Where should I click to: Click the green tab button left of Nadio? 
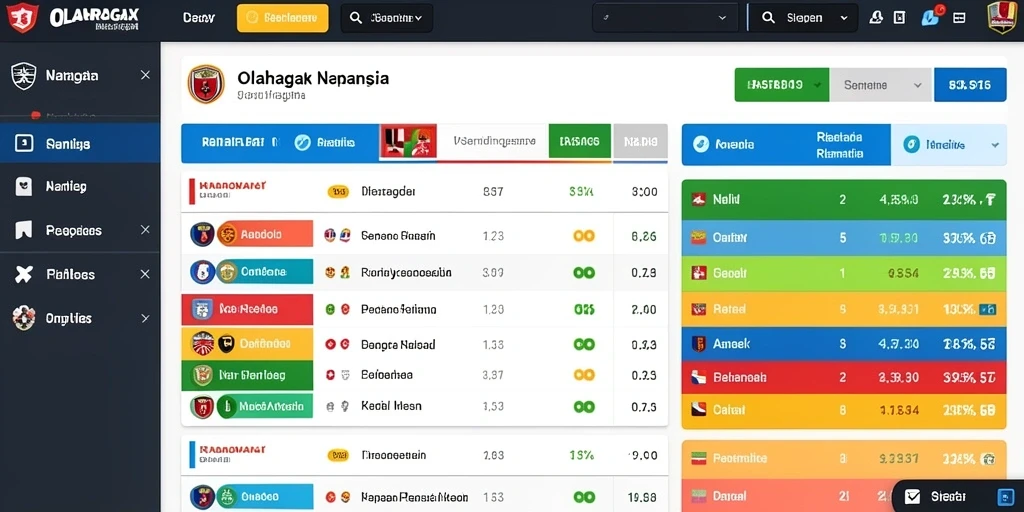pos(580,141)
